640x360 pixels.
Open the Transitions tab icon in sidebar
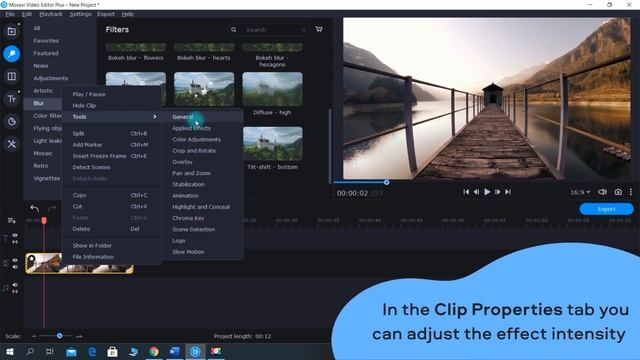(x=11, y=76)
